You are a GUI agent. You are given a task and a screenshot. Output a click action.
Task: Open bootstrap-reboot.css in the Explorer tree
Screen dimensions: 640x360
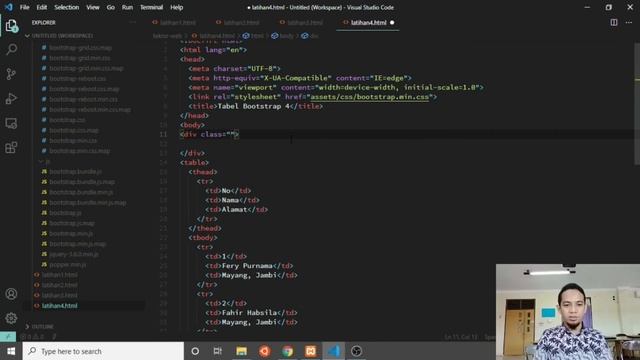(x=78, y=78)
